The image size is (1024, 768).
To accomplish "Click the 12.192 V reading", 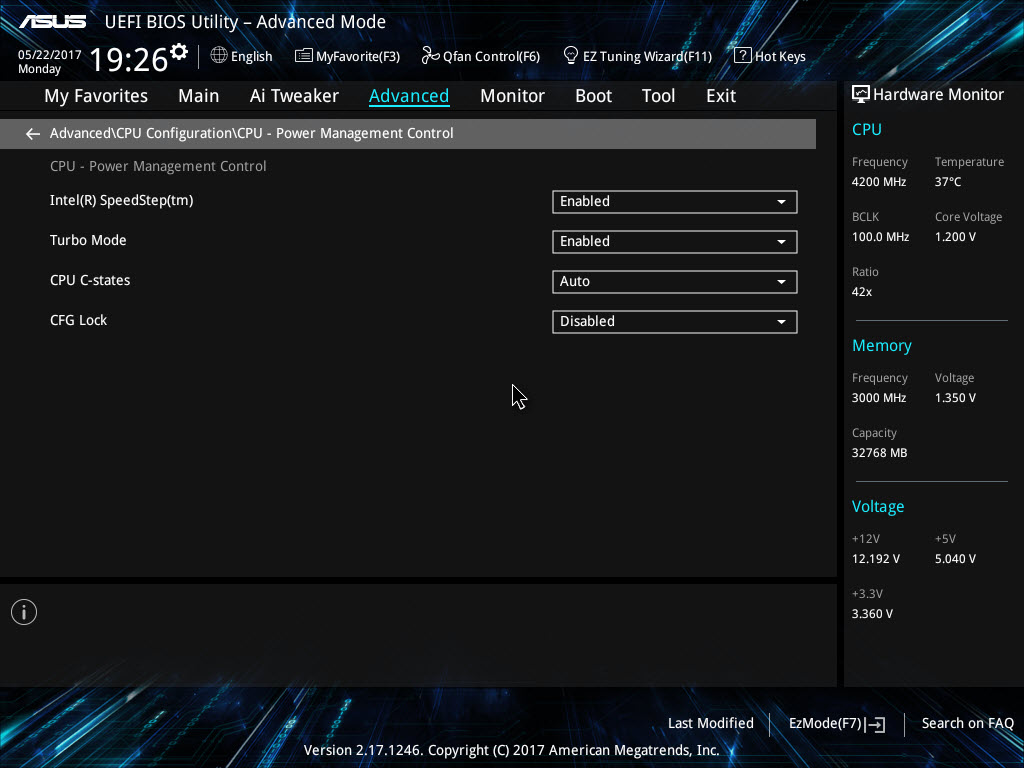I will (876, 559).
